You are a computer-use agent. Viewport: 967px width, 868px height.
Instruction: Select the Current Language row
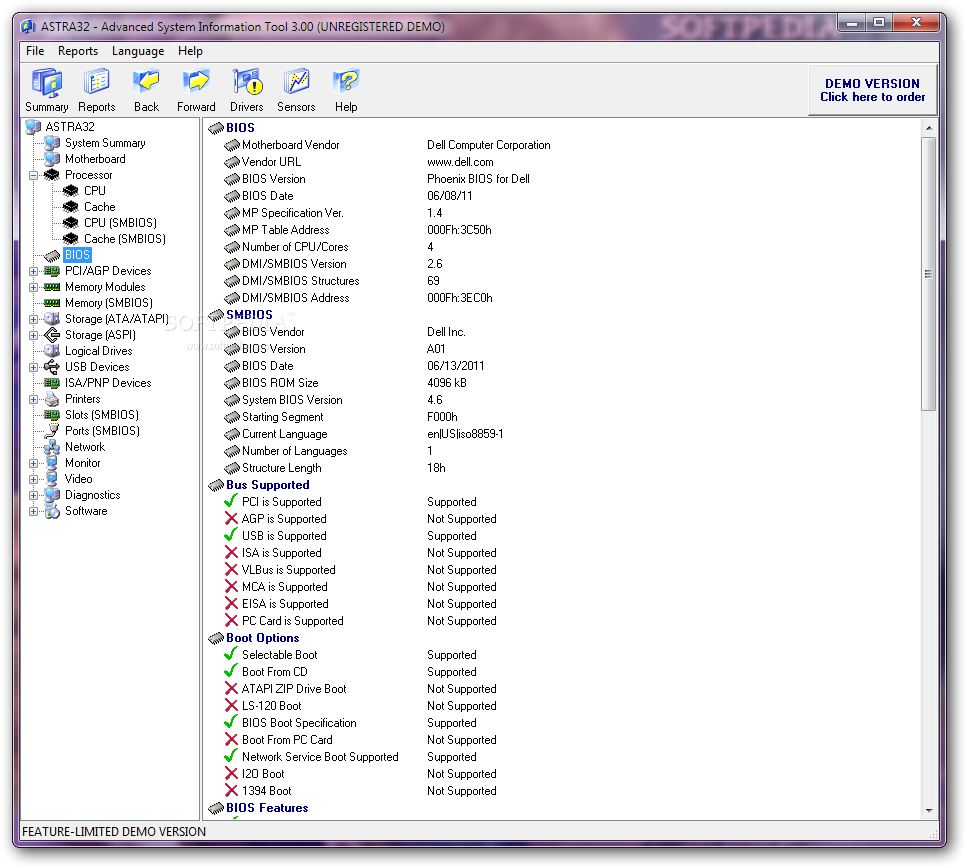[364, 434]
